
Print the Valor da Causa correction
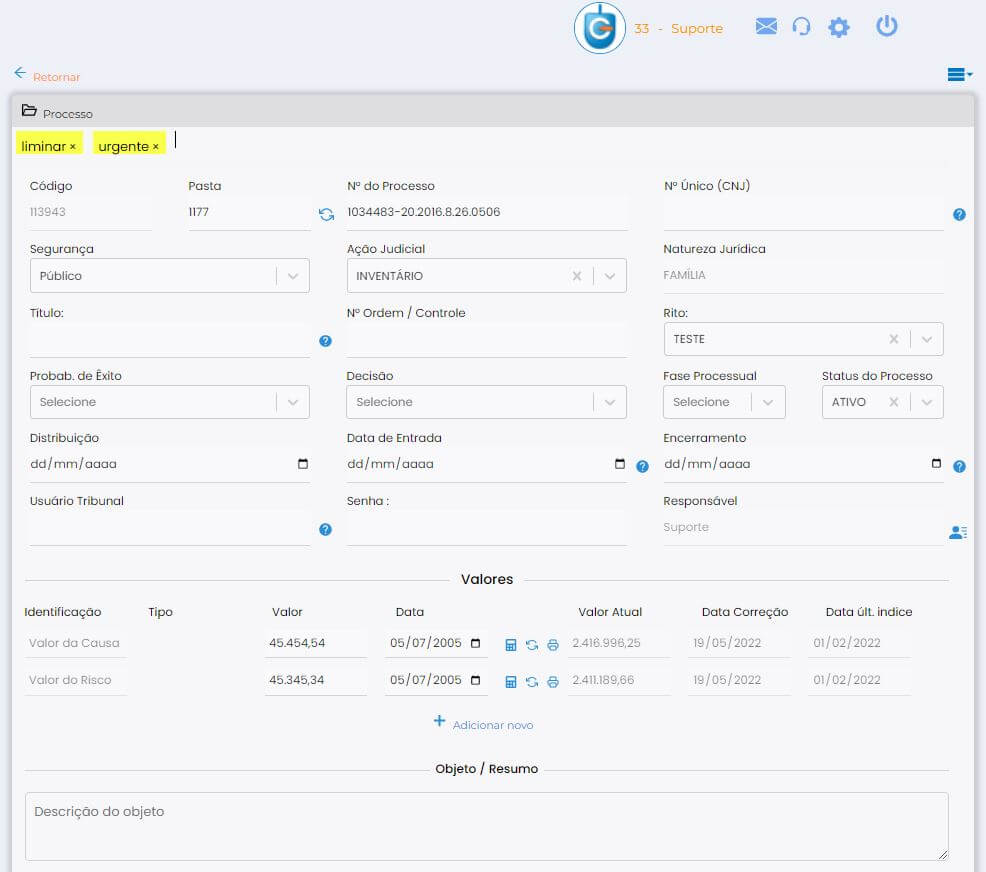553,645
